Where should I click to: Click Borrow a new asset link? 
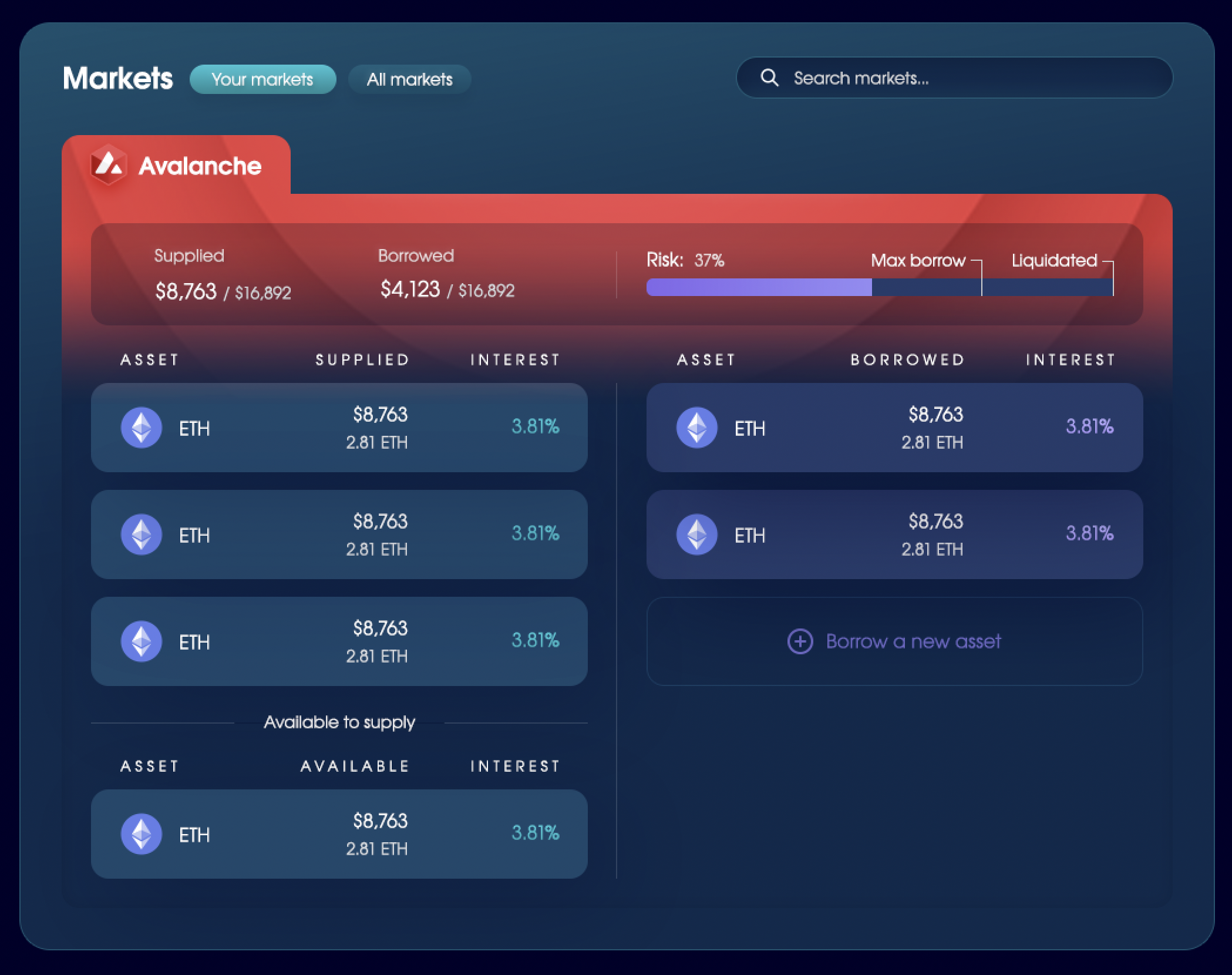click(x=913, y=641)
